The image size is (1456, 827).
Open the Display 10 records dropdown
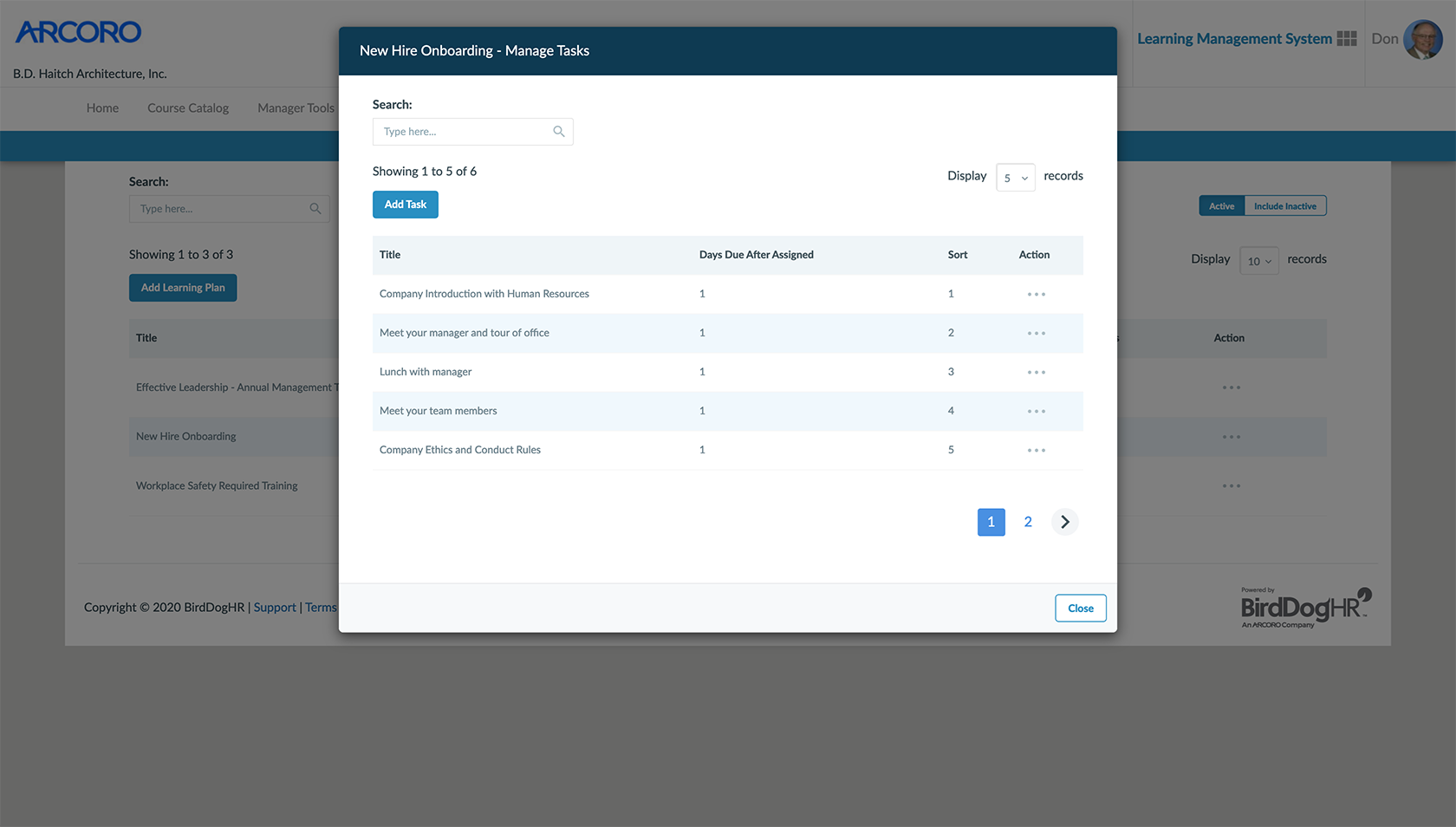(1258, 259)
